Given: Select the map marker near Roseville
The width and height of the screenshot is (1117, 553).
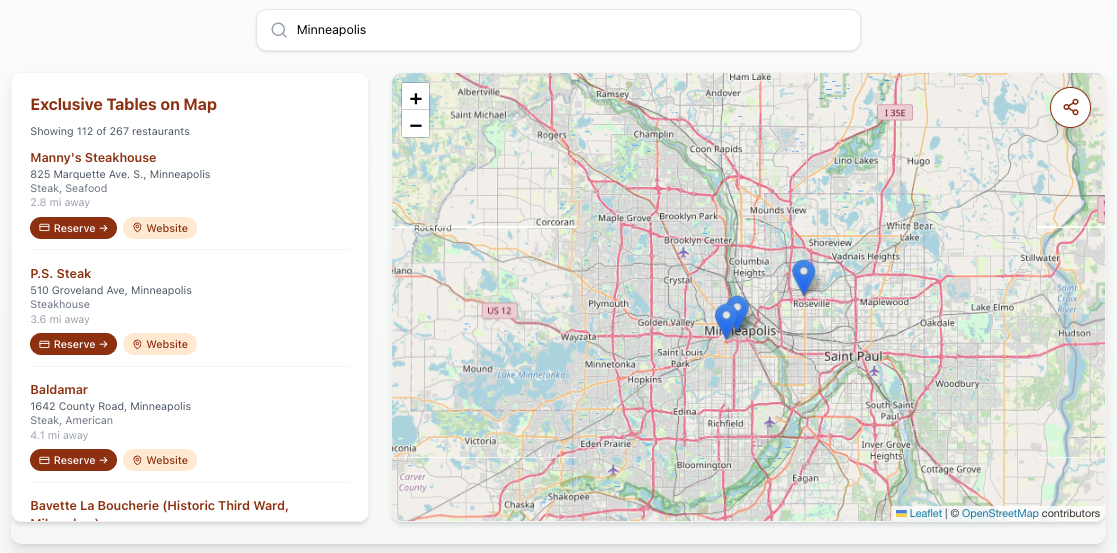Looking at the screenshot, I should coord(803,275).
